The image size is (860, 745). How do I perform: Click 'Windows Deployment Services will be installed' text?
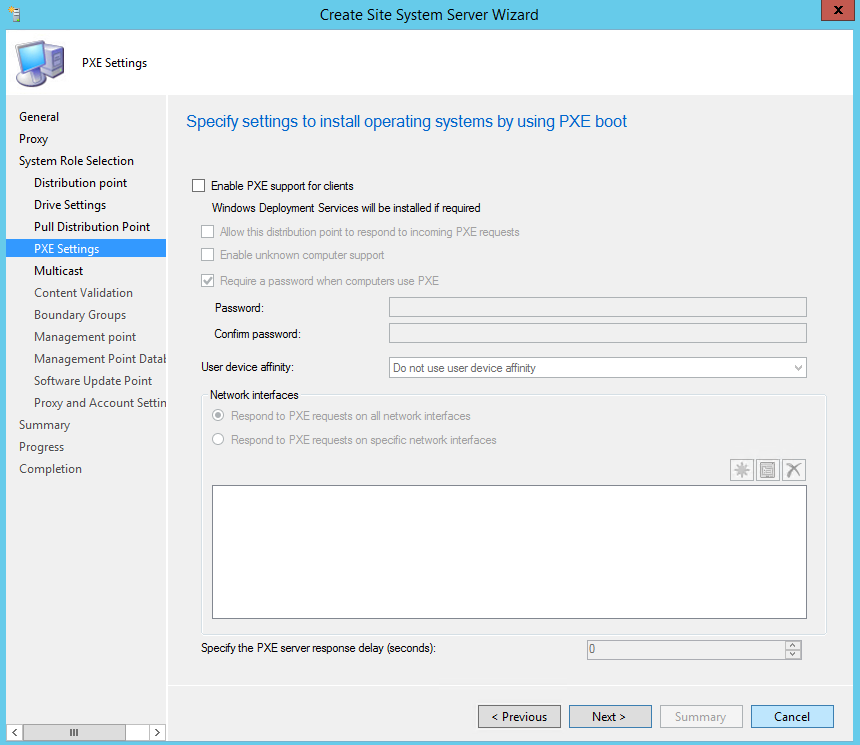pyautogui.click(x=346, y=208)
